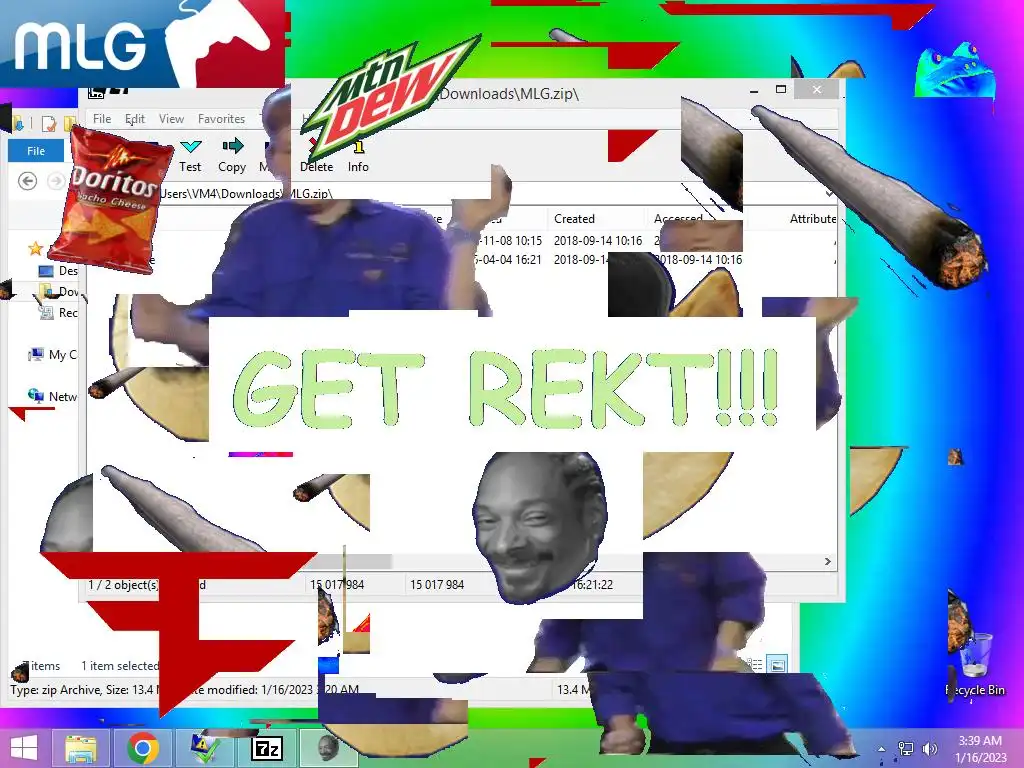1024x768 pixels.
Task: Click the '15 017 984' status value after '1 / 2 object(s)'
Action: (x=337, y=584)
